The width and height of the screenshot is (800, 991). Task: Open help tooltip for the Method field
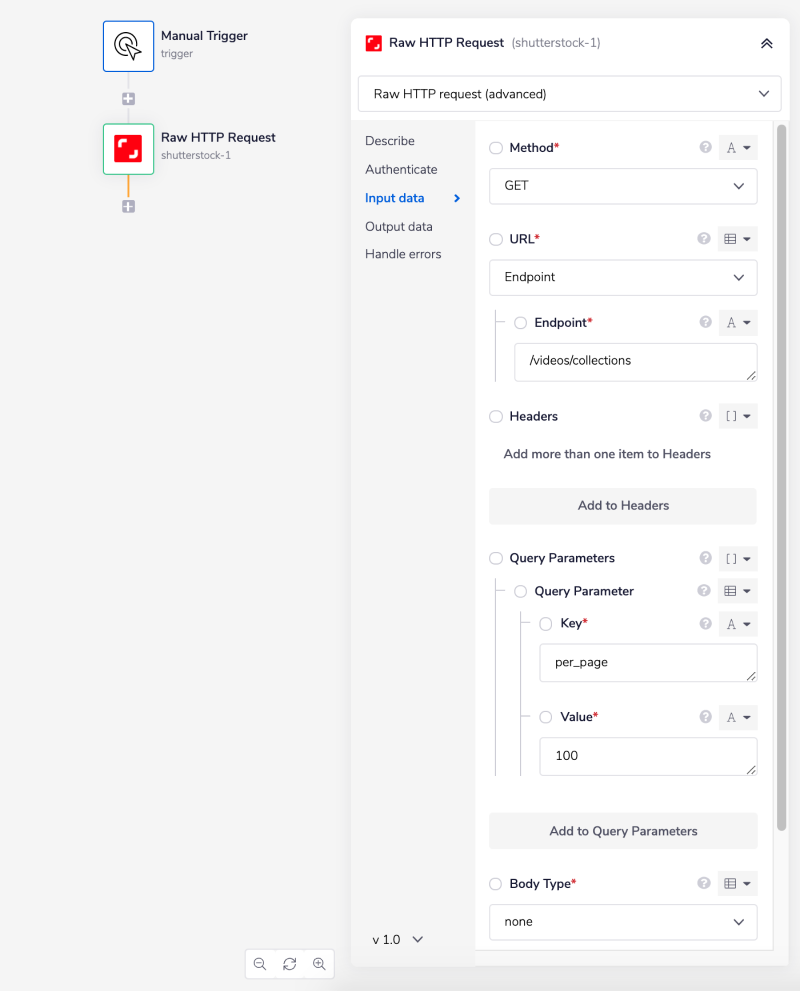(x=705, y=148)
